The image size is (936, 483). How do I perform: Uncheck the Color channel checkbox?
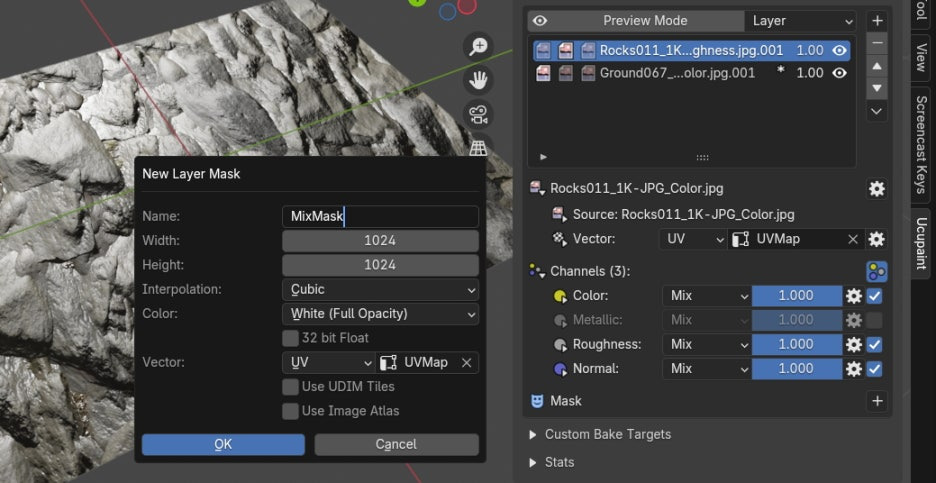pyautogui.click(x=875, y=296)
